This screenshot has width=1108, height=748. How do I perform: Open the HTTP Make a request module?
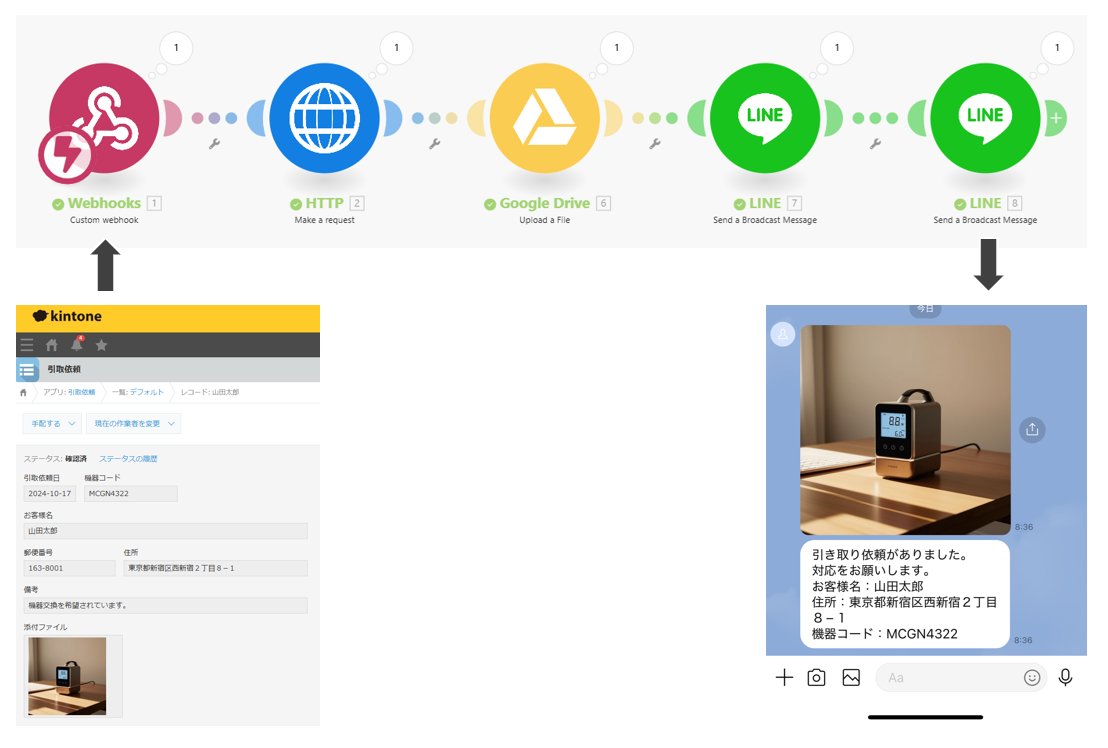pos(324,118)
